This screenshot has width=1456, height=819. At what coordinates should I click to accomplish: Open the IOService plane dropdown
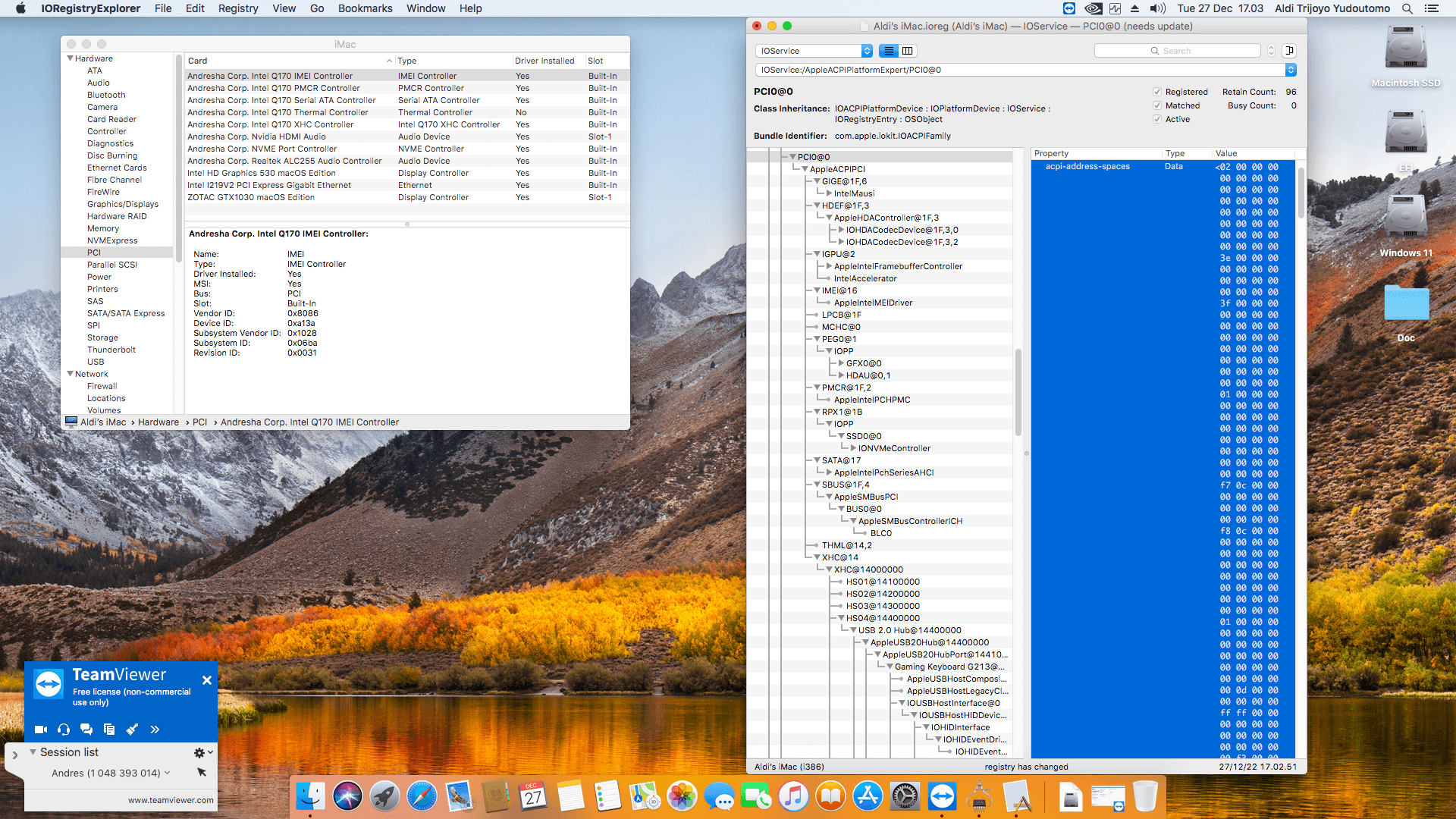coord(814,51)
